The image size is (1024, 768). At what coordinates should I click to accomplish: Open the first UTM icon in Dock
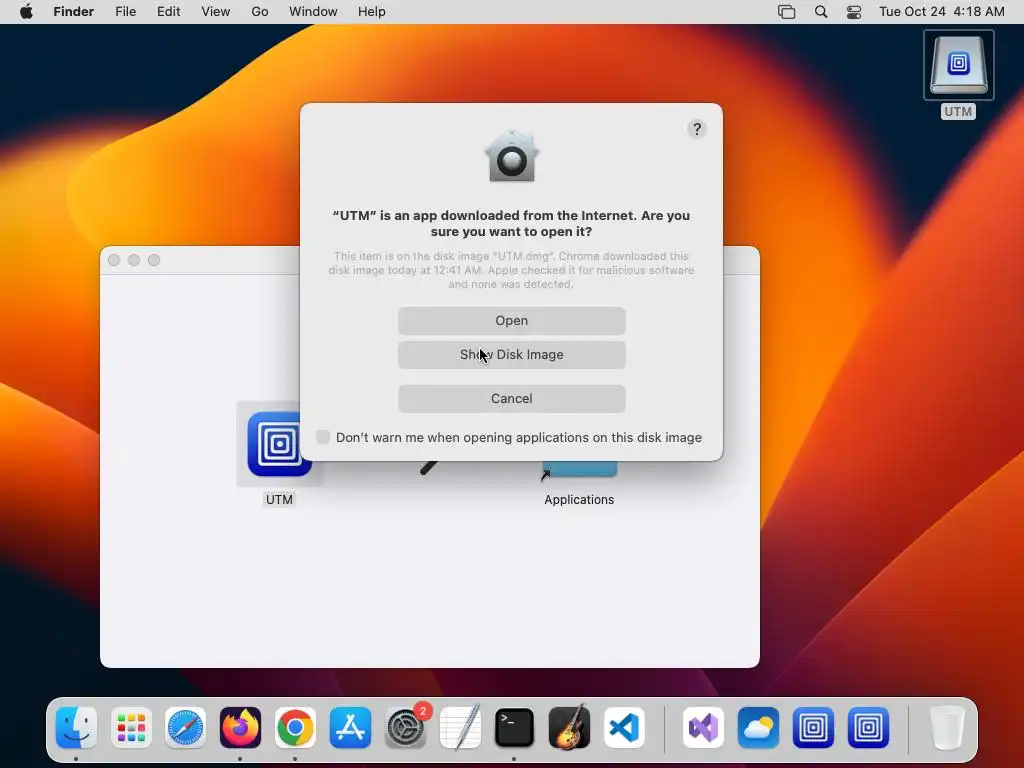coord(813,728)
